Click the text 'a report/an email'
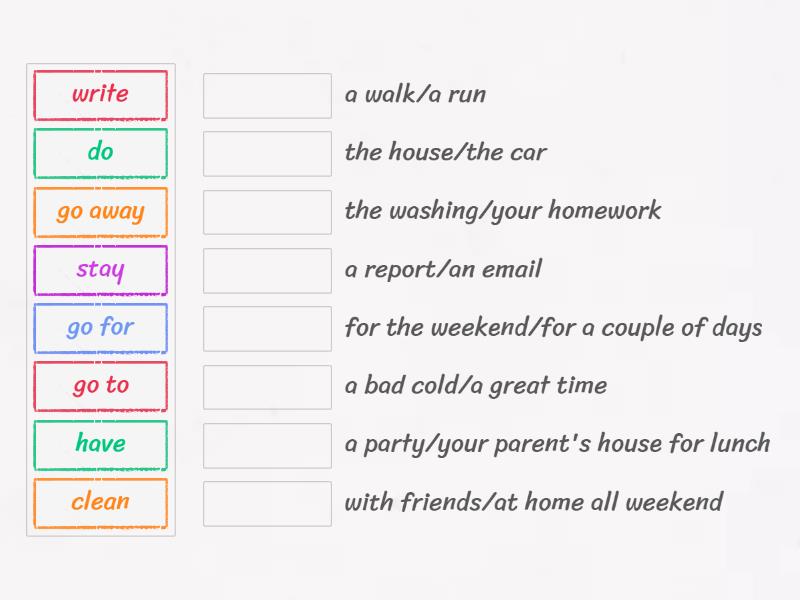This screenshot has width=800, height=600. [x=443, y=270]
